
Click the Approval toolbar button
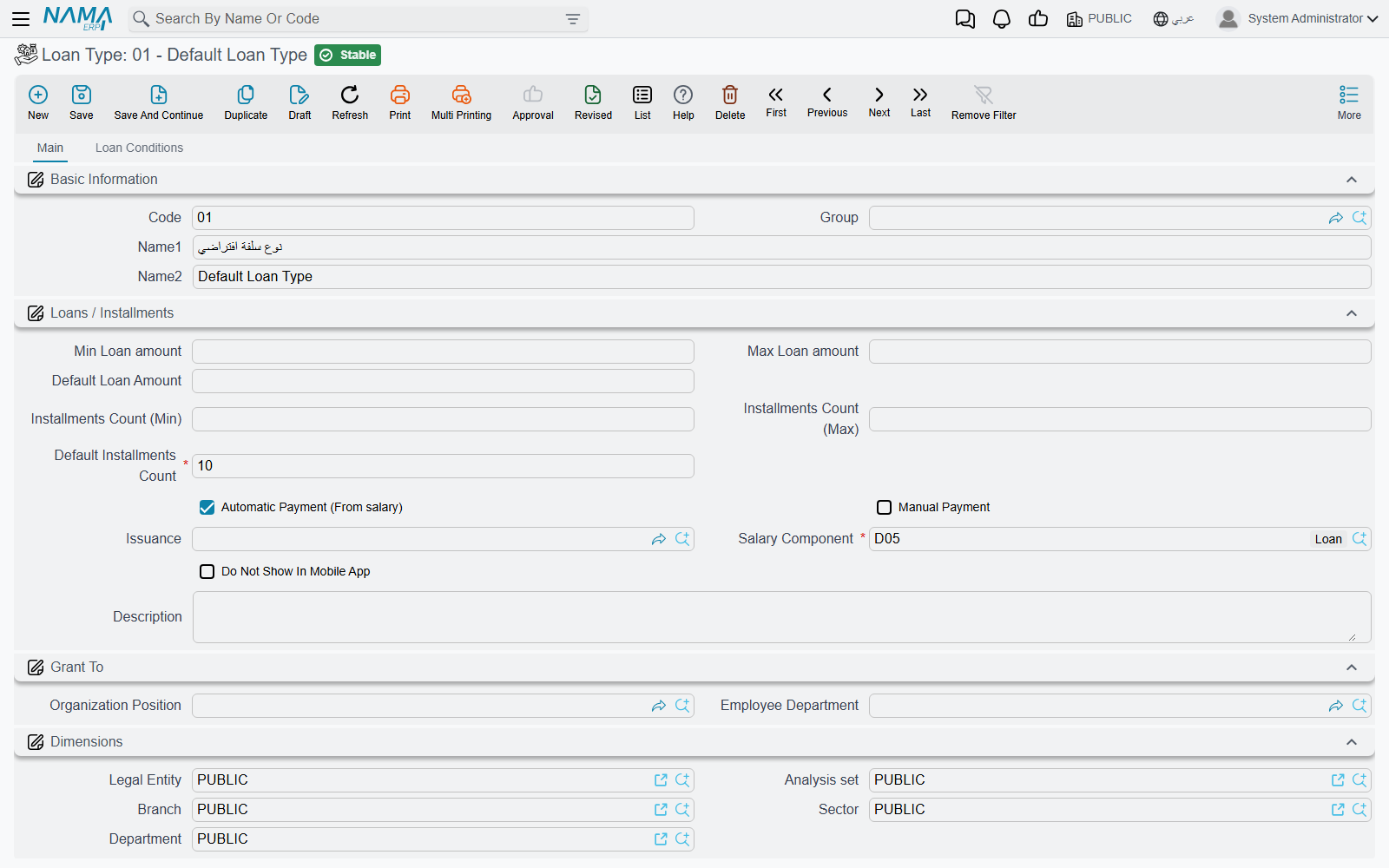pyautogui.click(x=533, y=102)
